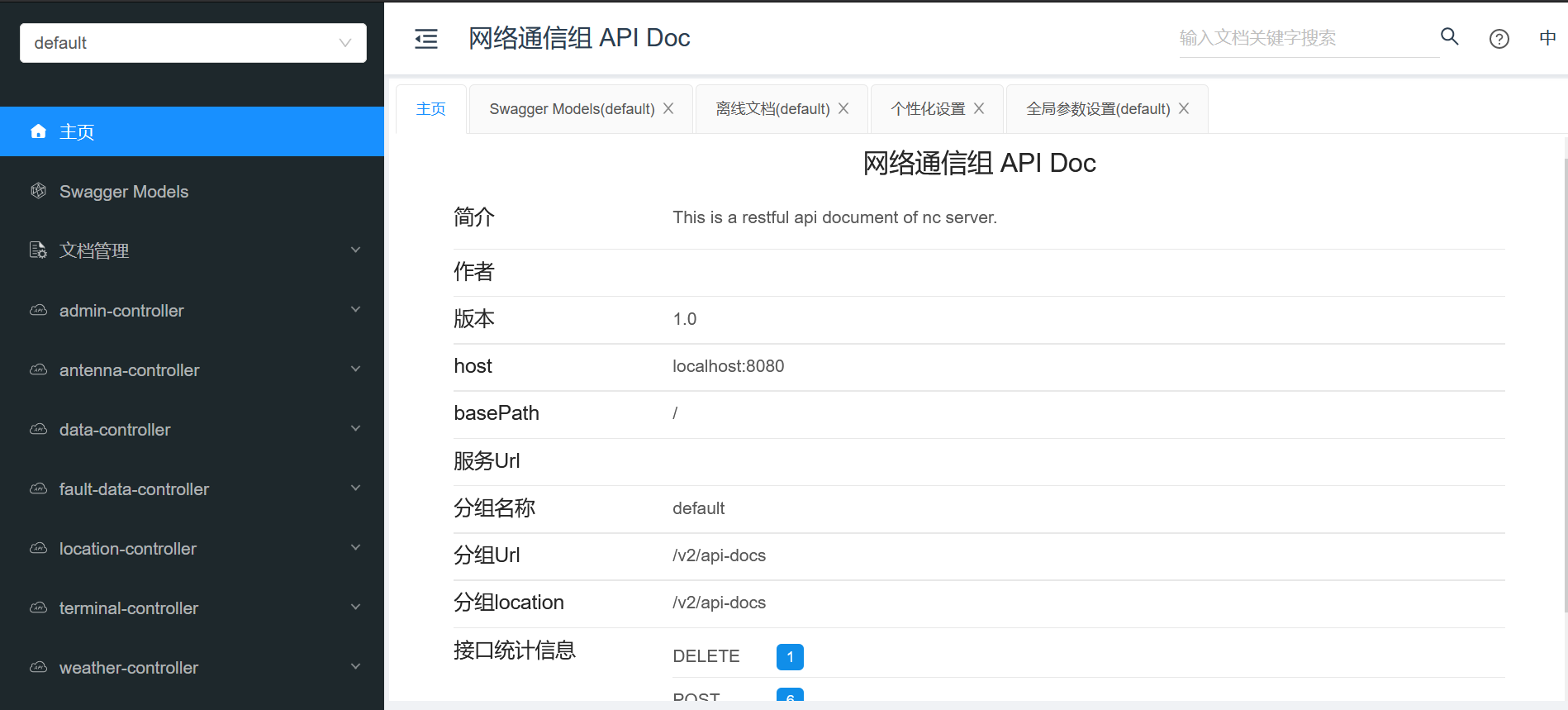Viewport: 1568px width, 710px height.
Task: Click the home icon beside 主页
Action: tap(38, 131)
